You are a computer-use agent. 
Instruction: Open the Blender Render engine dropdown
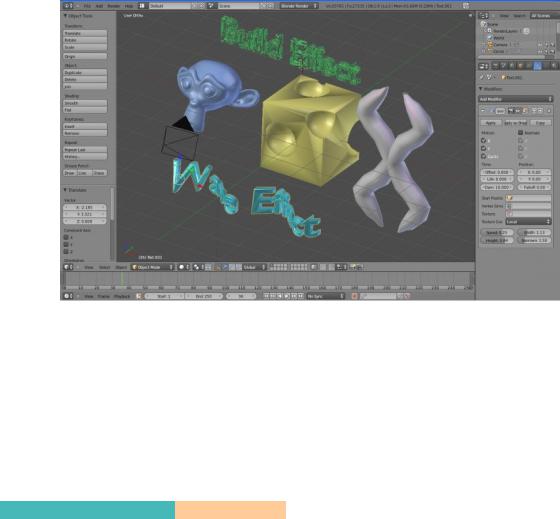299,6
